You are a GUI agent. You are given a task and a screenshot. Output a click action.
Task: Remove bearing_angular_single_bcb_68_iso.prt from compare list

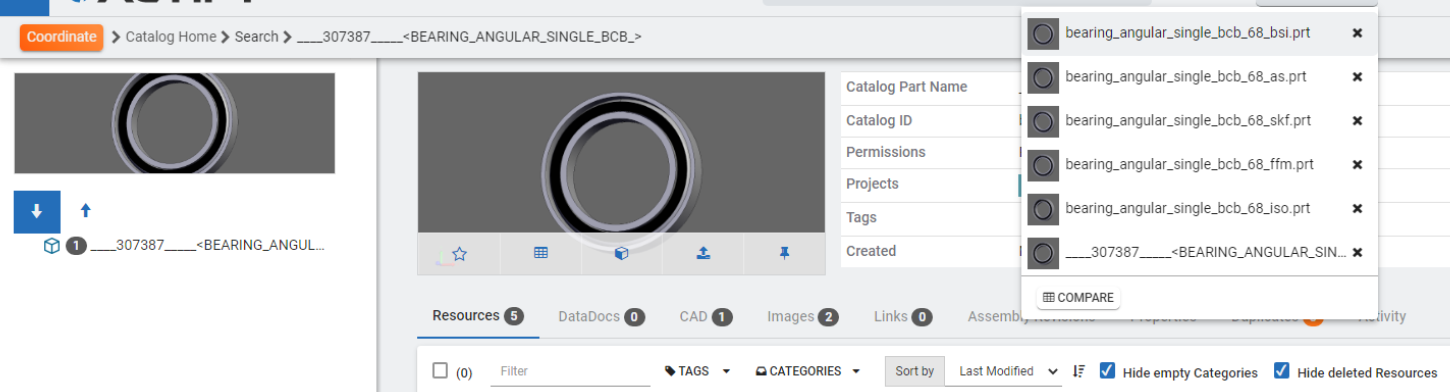pos(1357,209)
